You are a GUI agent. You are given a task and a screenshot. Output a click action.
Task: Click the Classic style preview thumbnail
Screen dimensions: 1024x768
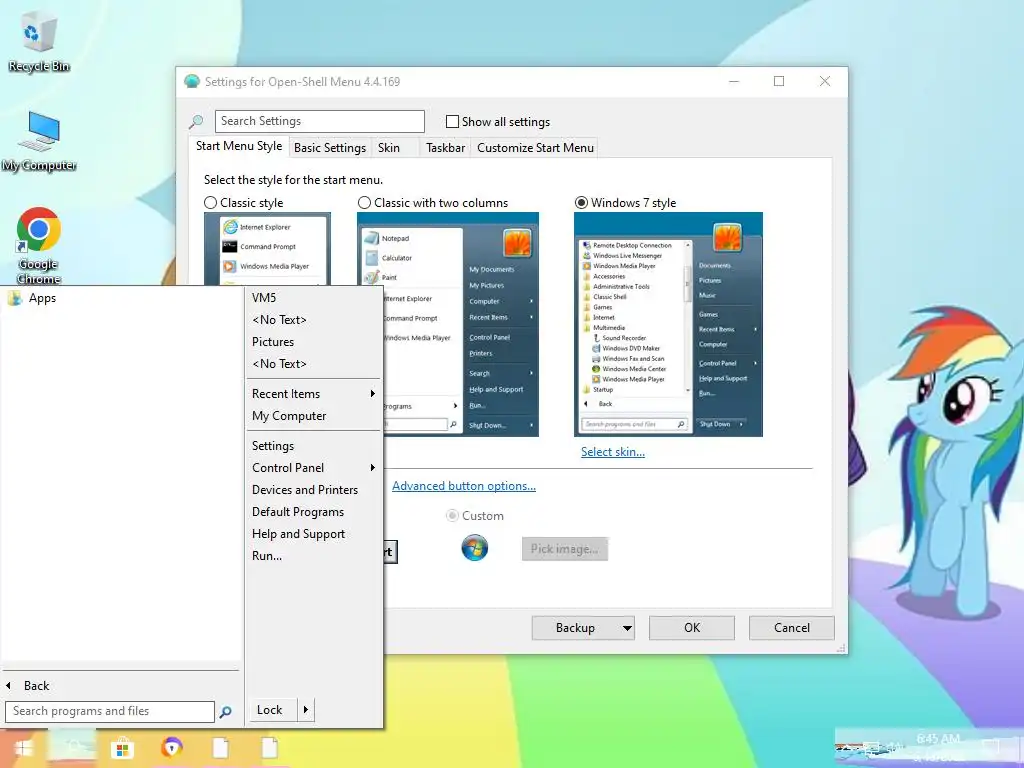pyautogui.click(x=267, y=249)
